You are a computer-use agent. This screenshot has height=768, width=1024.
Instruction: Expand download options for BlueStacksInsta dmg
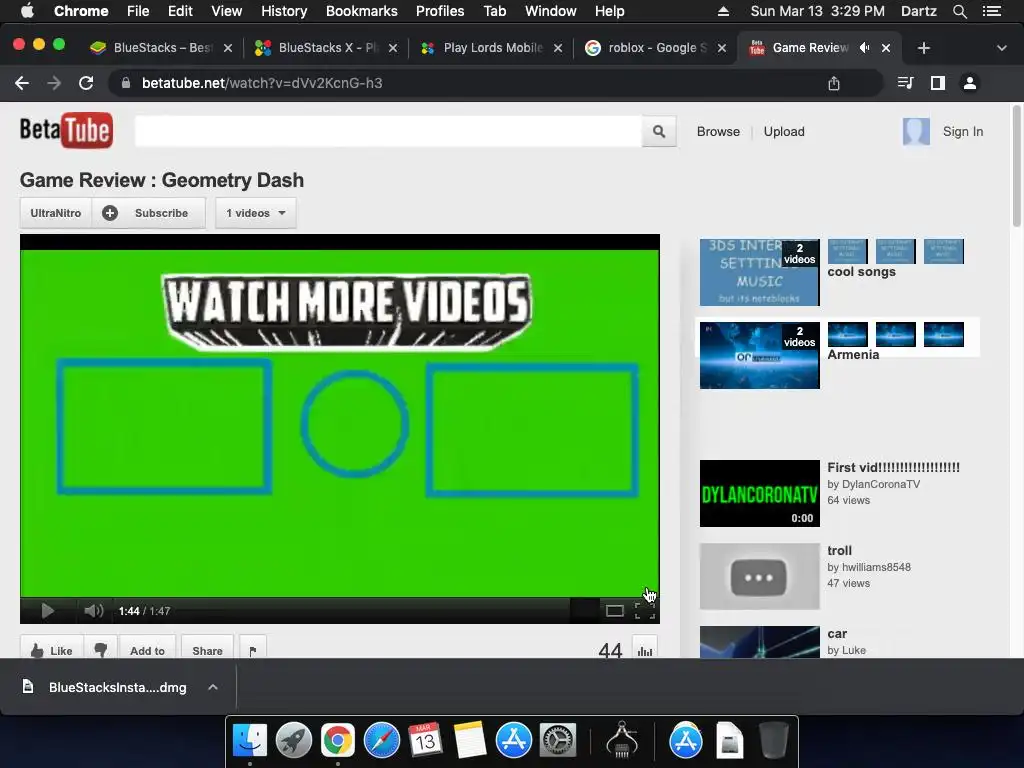click(213, 687)
